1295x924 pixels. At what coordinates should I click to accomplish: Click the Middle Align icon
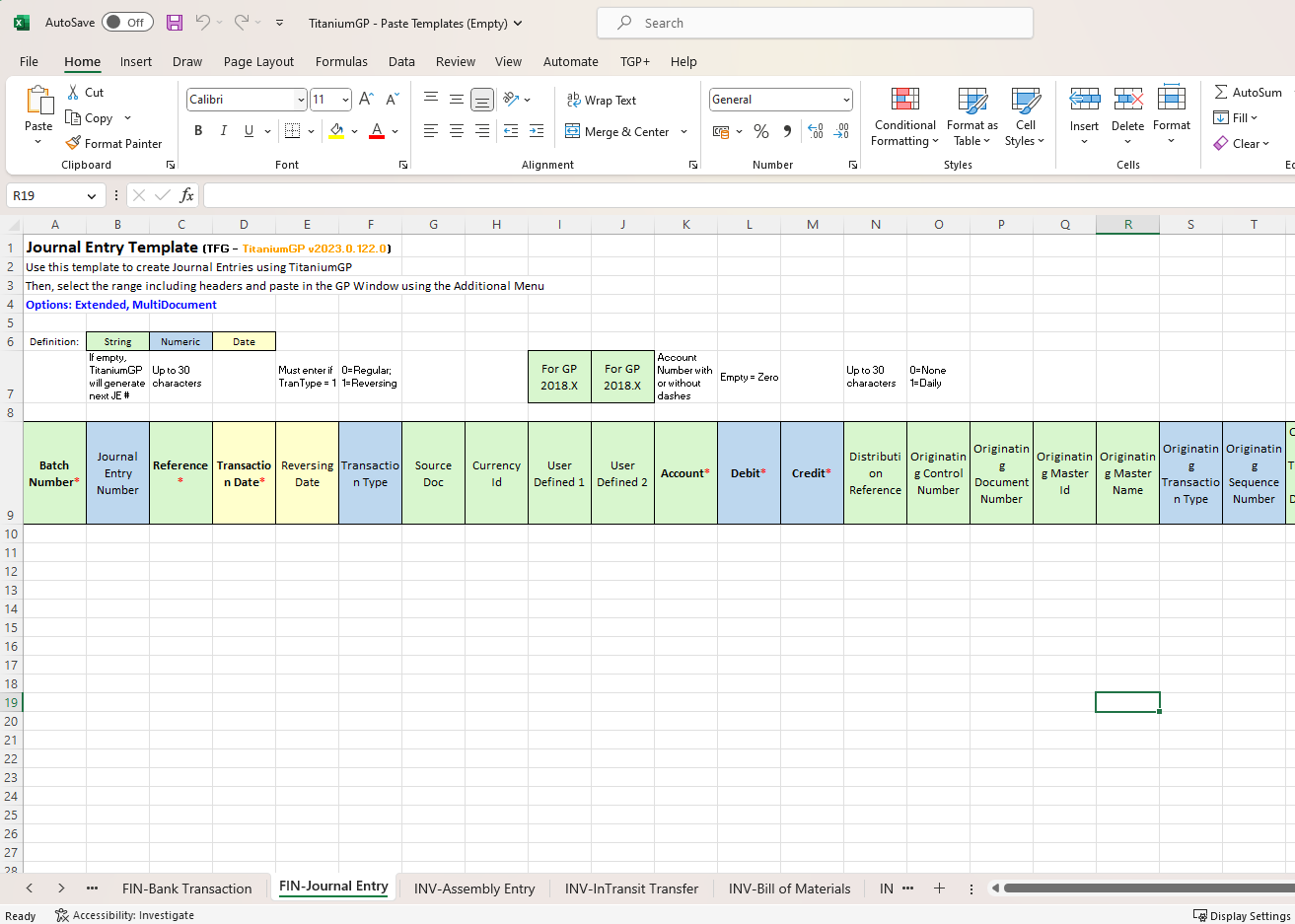click(457, 99)
